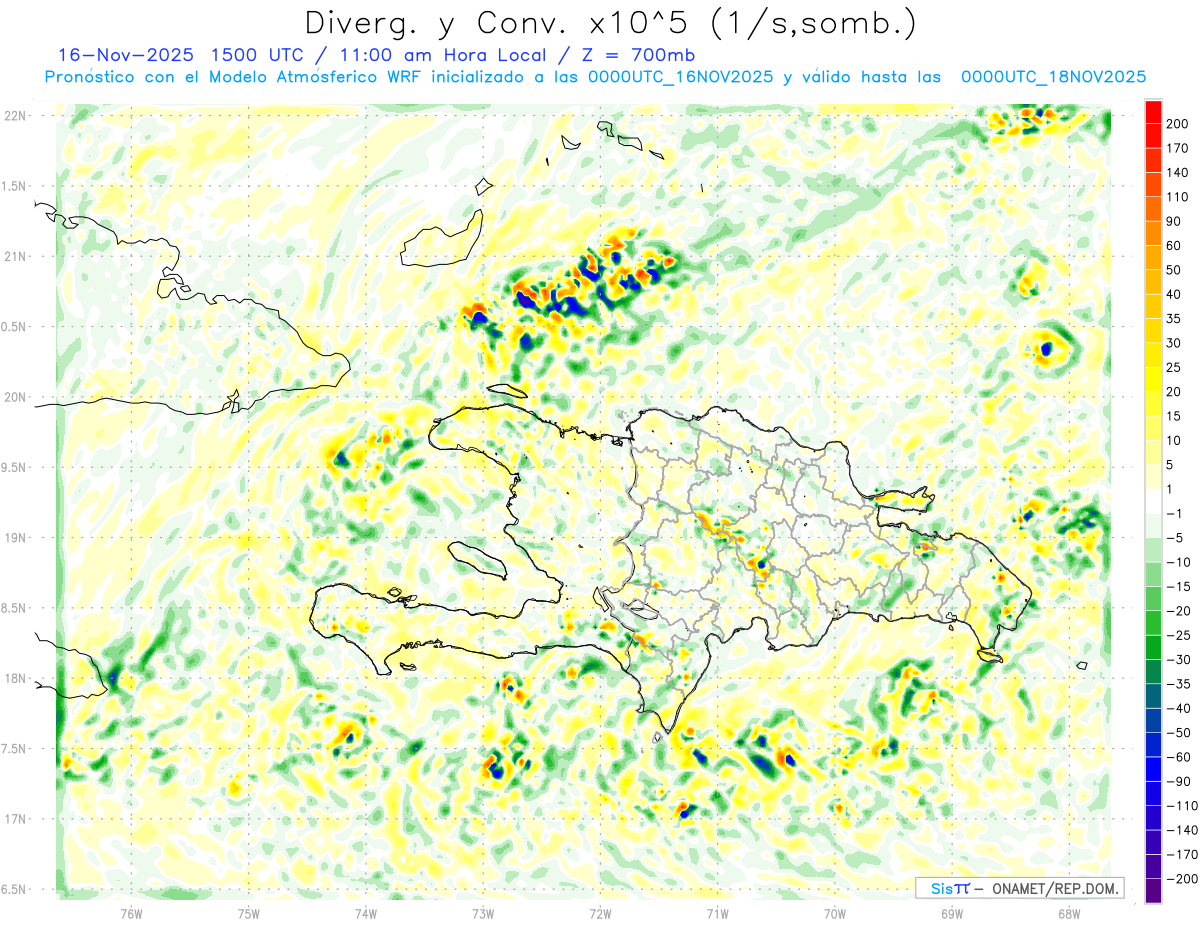
Task: Click the '76W' longitude label
Action: [x=131, y=913]
